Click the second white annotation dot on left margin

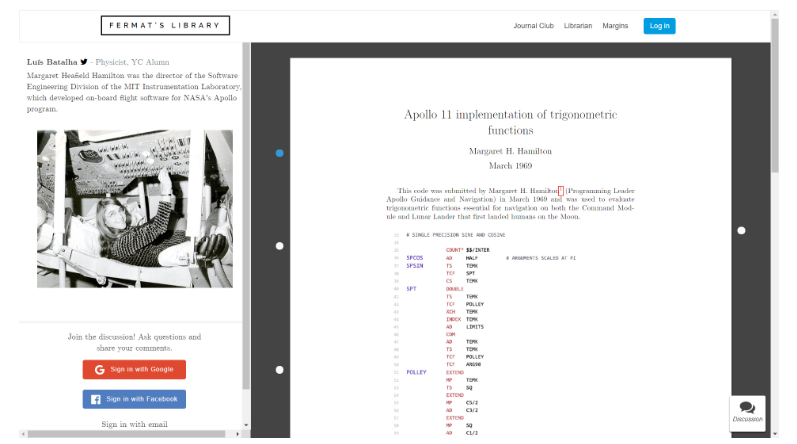point(279,246)
